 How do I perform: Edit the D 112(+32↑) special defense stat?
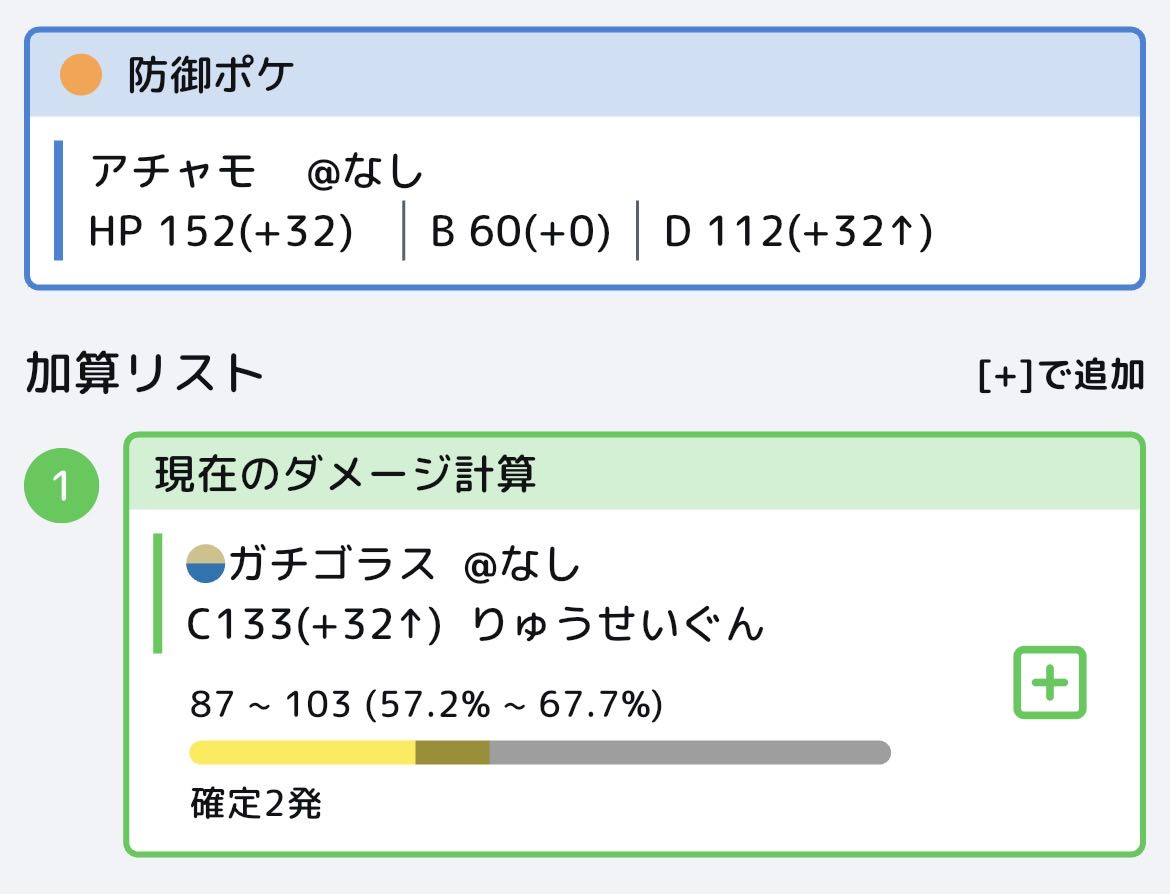point(798,232)
